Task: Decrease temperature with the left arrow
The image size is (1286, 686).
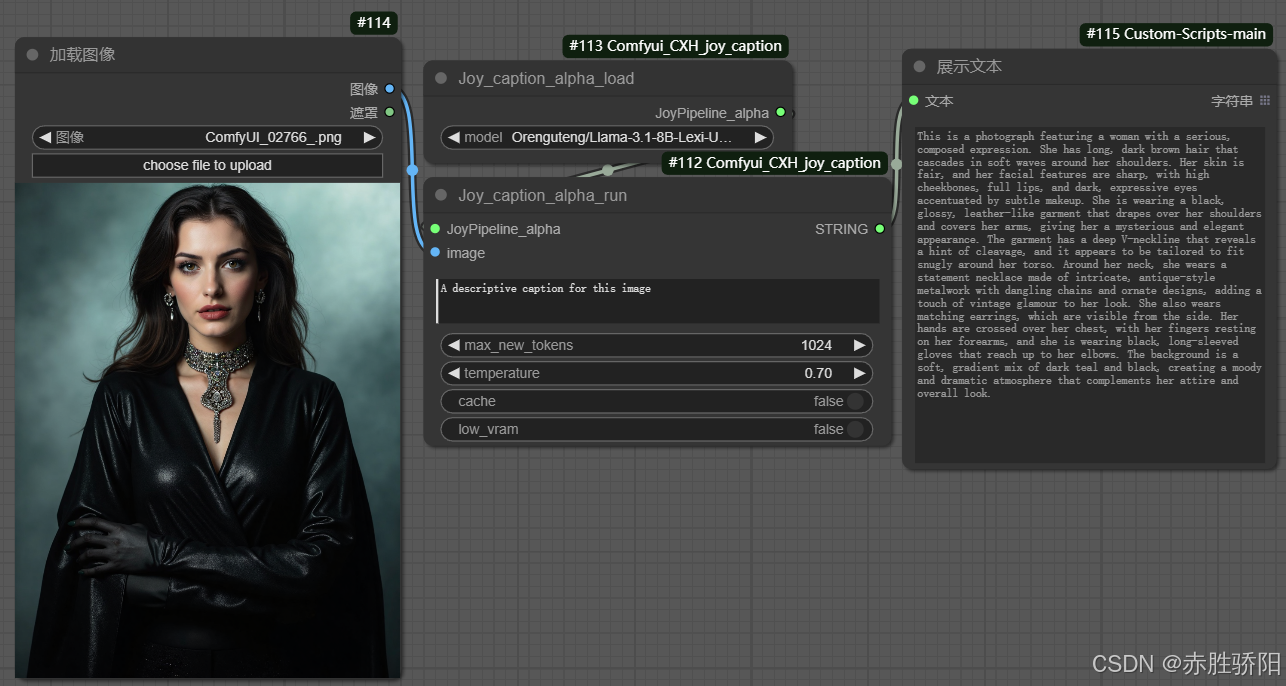Action: click(x=453, y=373)
